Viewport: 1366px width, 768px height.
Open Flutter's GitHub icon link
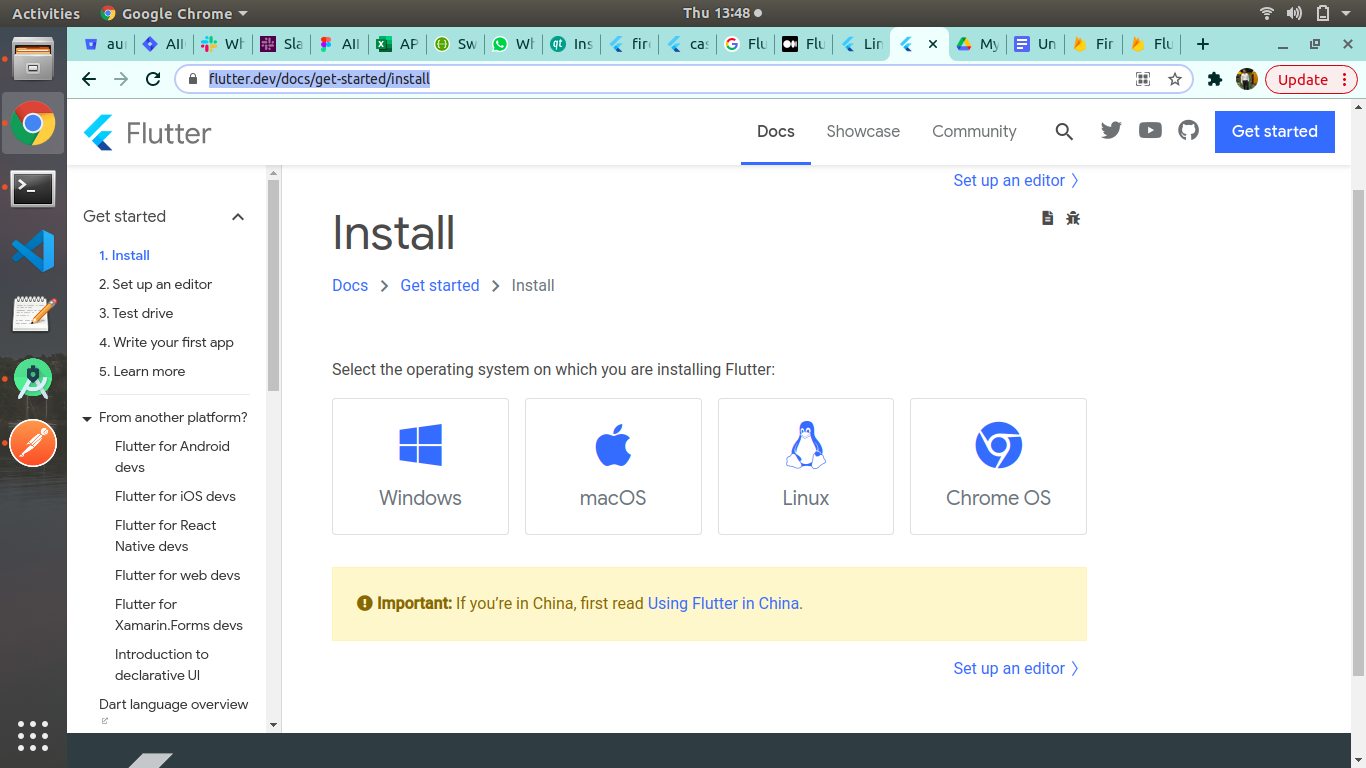point(1188,131)
